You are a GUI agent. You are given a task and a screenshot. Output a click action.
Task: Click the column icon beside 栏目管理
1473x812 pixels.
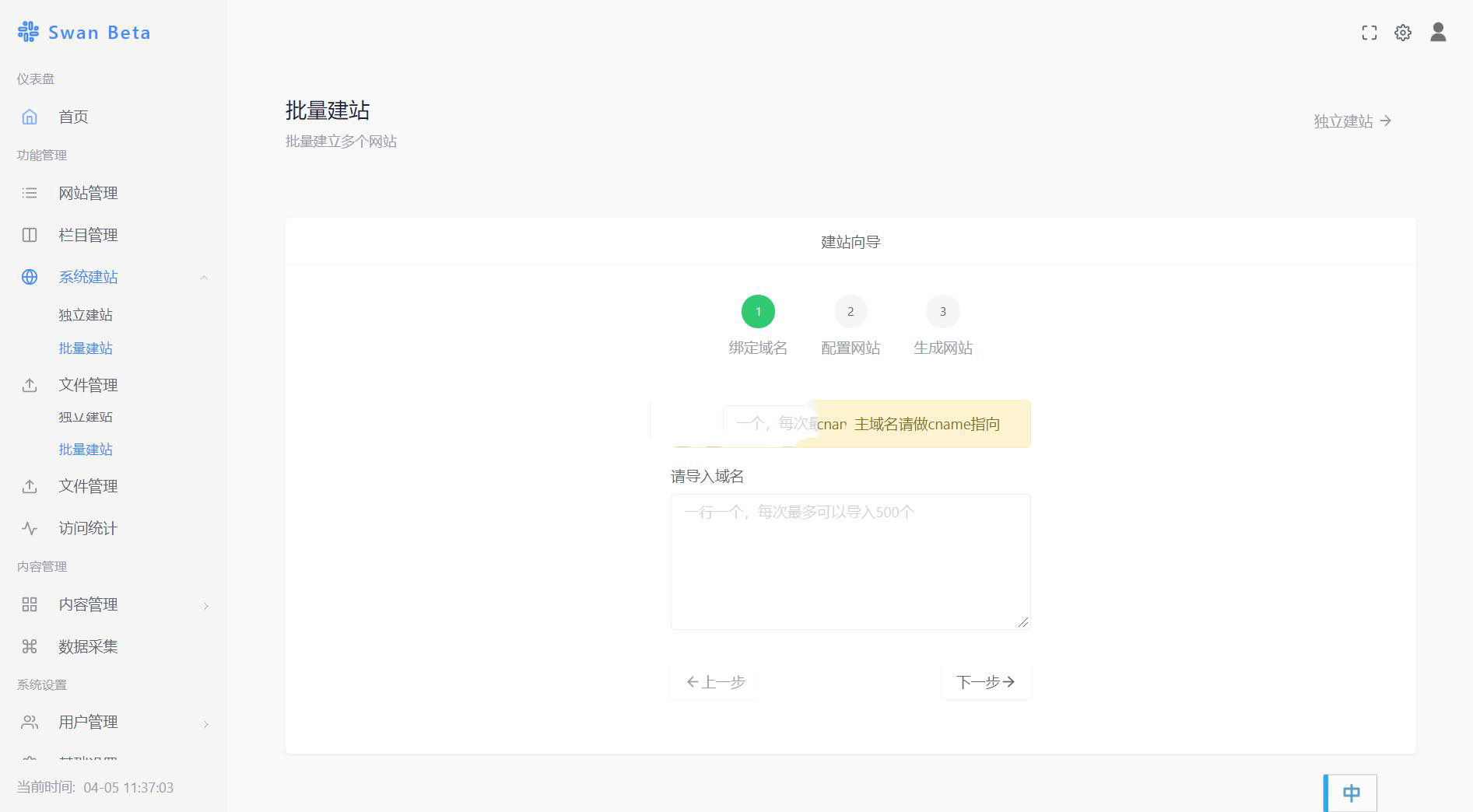click(30, 235)
